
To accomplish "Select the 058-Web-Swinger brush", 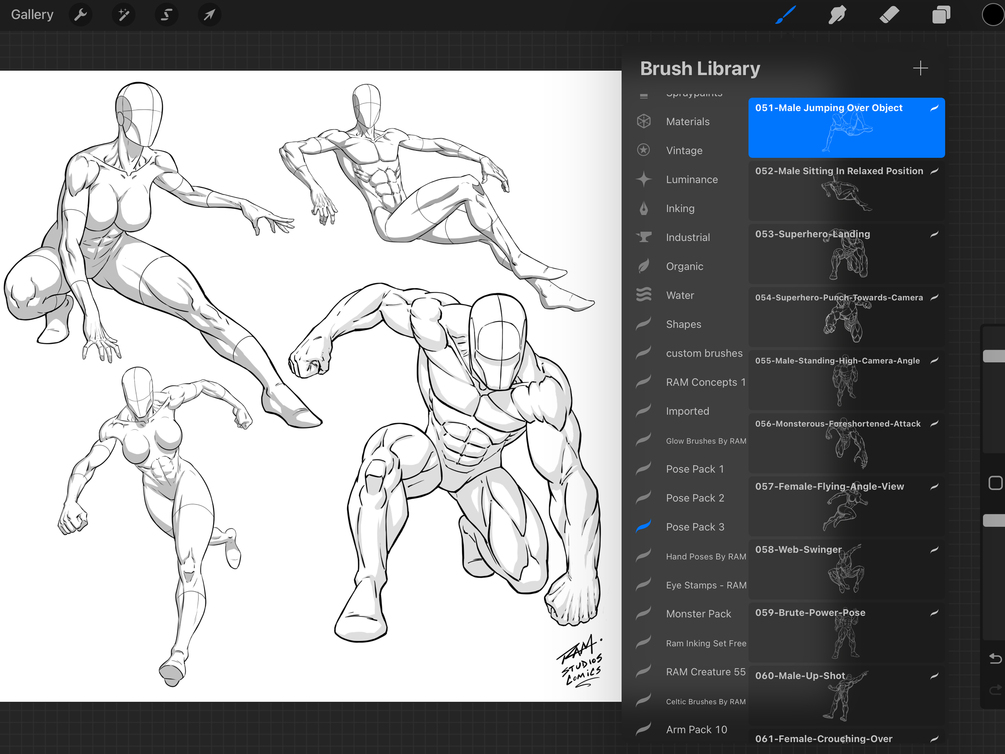I will (846, 569).
